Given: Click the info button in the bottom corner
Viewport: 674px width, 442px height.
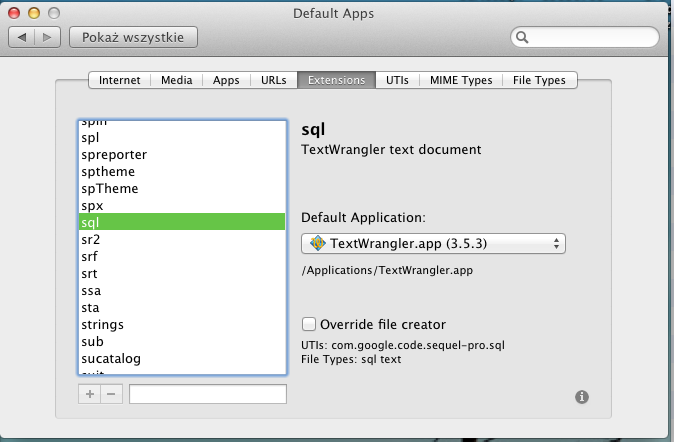Looking at the screenshot, I should pyautogui.click(x=582, y=397).
